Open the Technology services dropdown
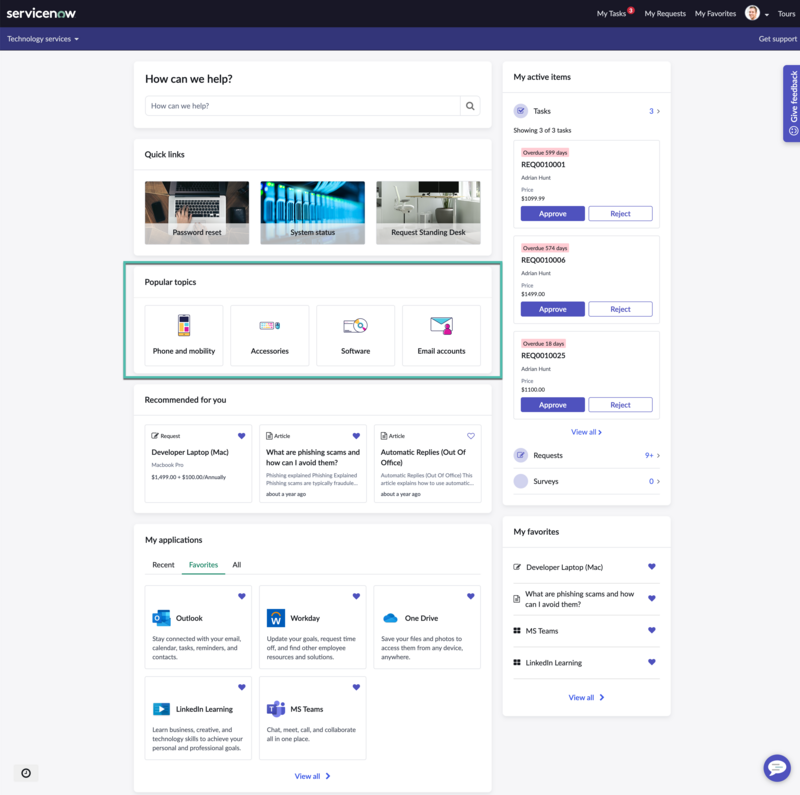 pos(43,39)
